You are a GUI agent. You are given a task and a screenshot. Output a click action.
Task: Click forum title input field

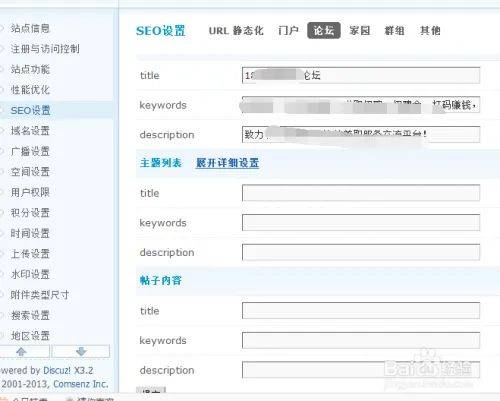point(361,75)
